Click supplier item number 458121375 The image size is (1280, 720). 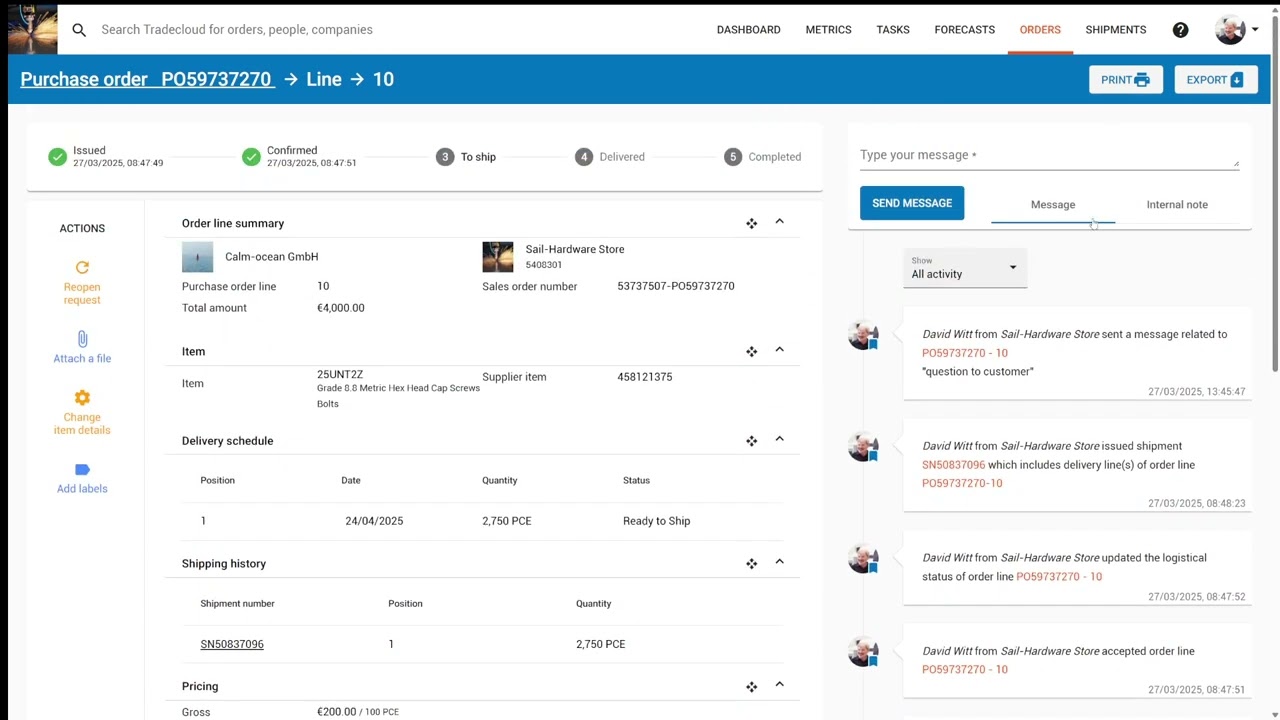pyautogui.click(x=645, y=377)
